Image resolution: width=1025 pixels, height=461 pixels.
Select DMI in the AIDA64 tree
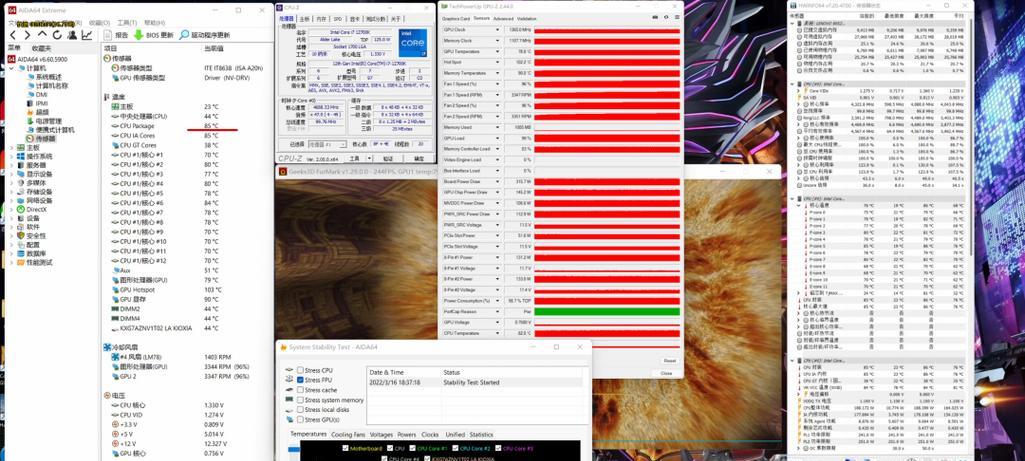click(37, 94)
